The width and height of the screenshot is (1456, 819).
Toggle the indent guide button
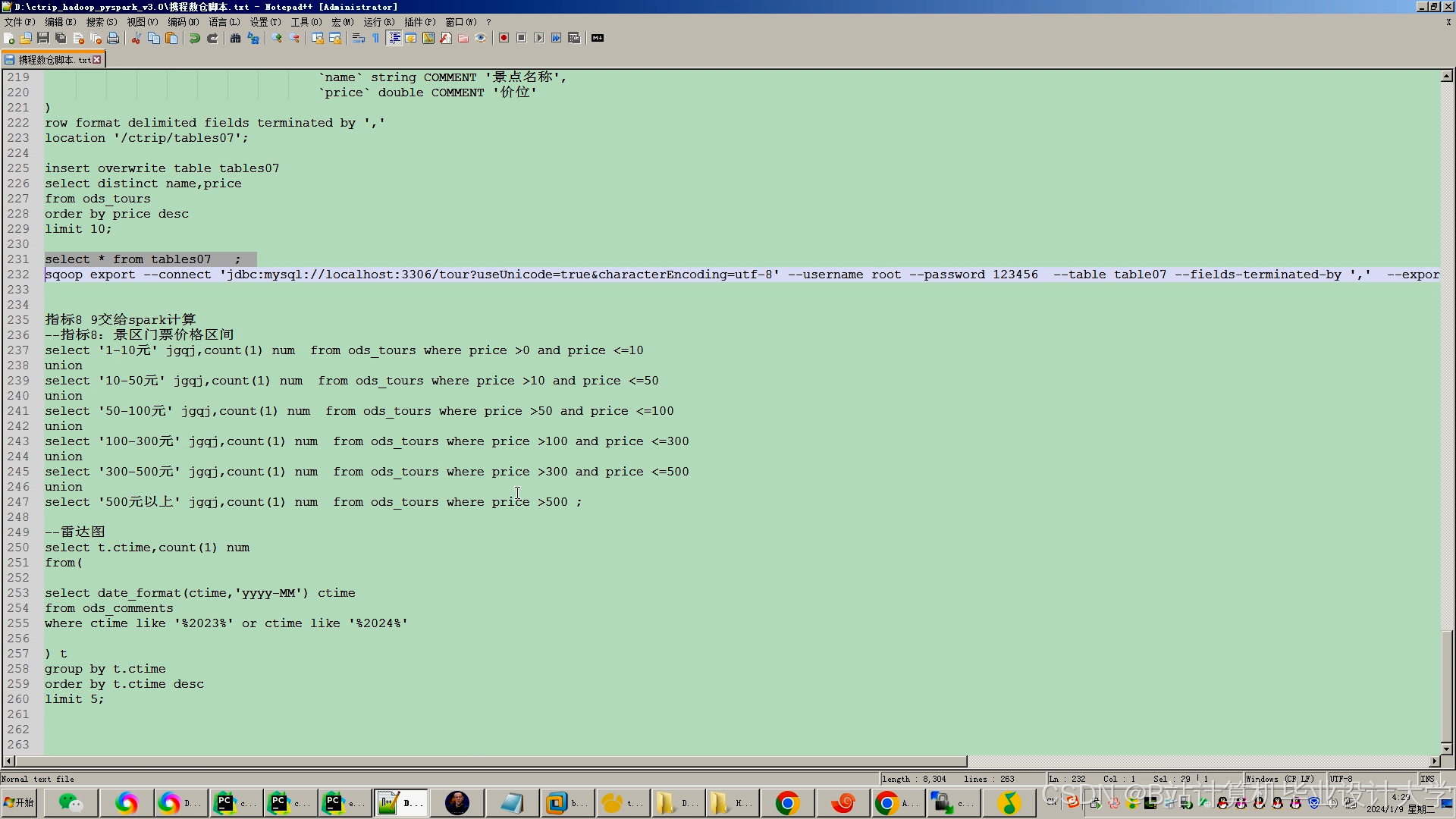click(394, 38)
